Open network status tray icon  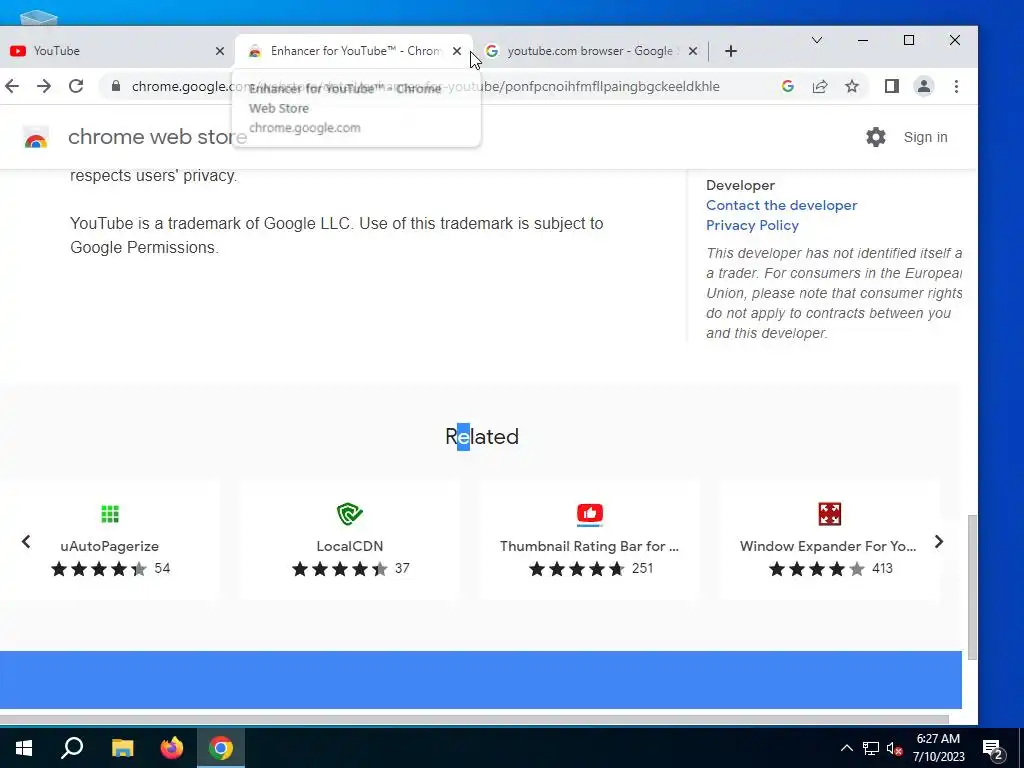(x=871, y=748)
